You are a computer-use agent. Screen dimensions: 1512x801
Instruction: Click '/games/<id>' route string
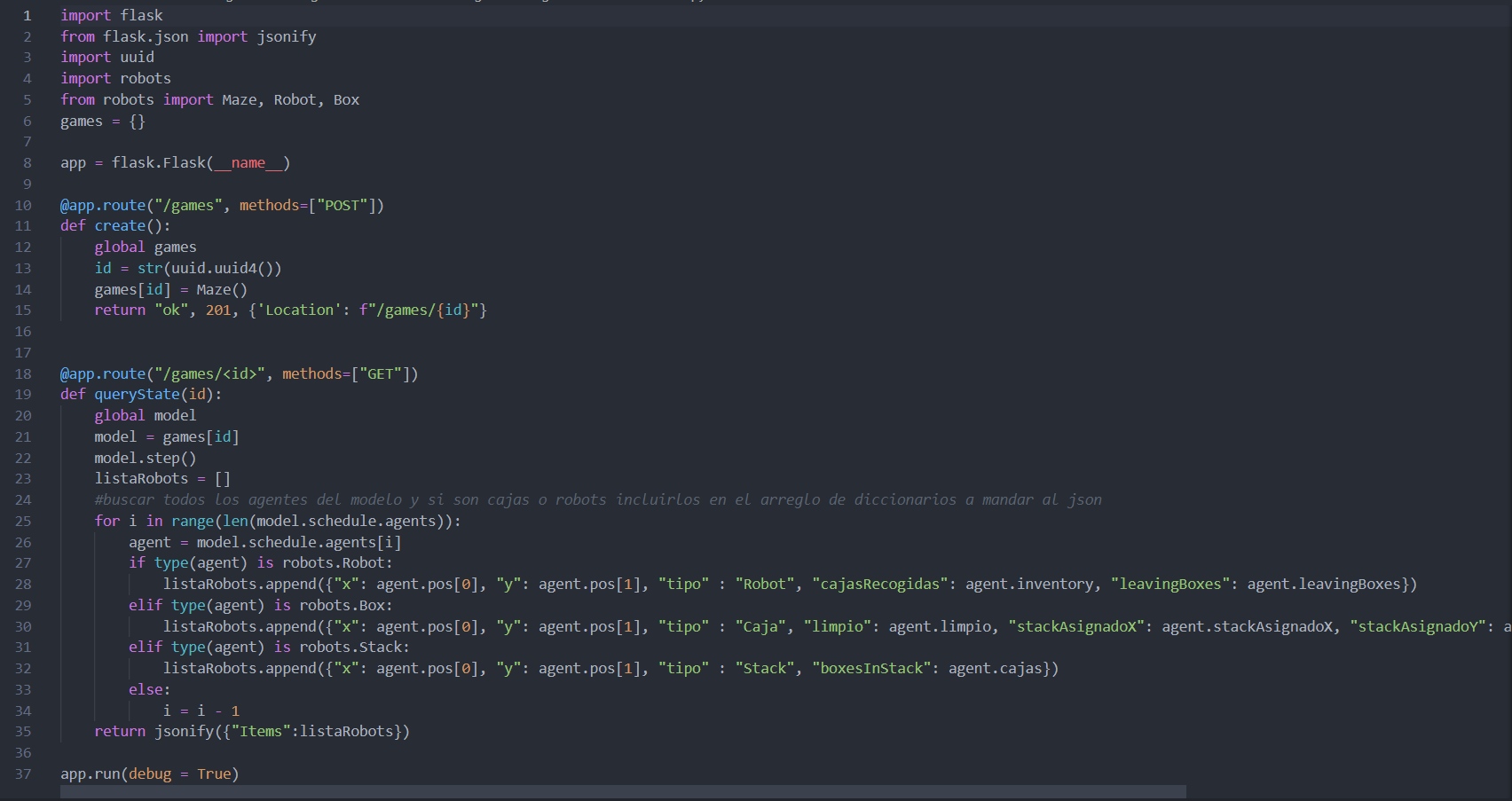[x=209, y=373]
